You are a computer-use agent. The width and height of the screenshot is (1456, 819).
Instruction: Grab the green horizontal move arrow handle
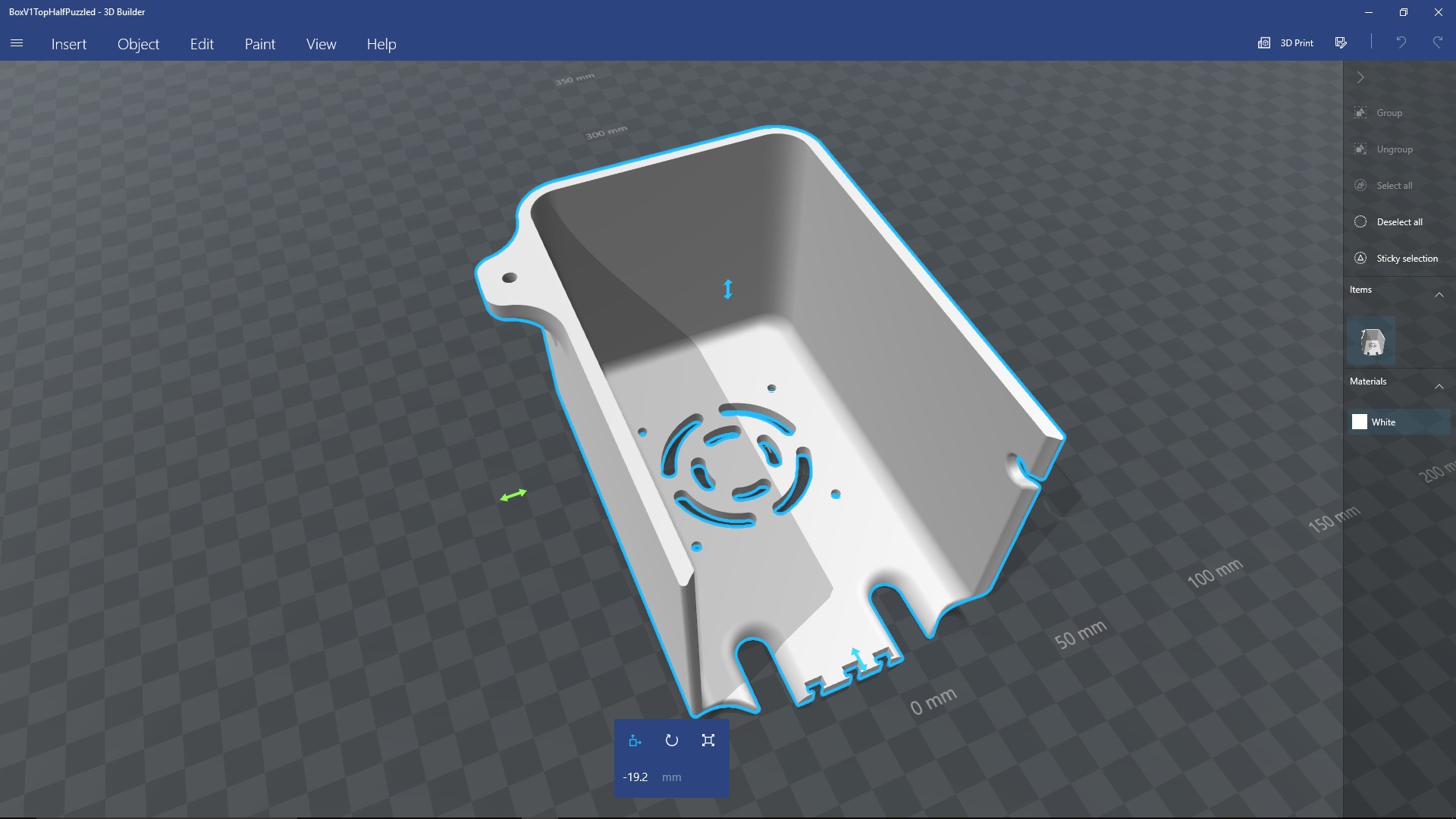click(513, 495)
